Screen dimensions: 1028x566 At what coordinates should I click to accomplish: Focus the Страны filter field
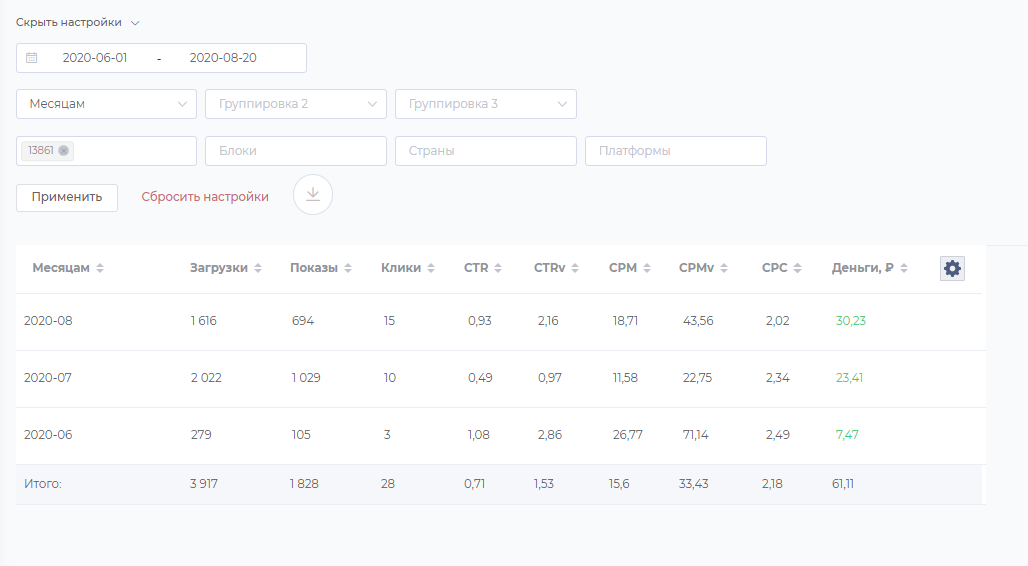click(x=486, y=151)
